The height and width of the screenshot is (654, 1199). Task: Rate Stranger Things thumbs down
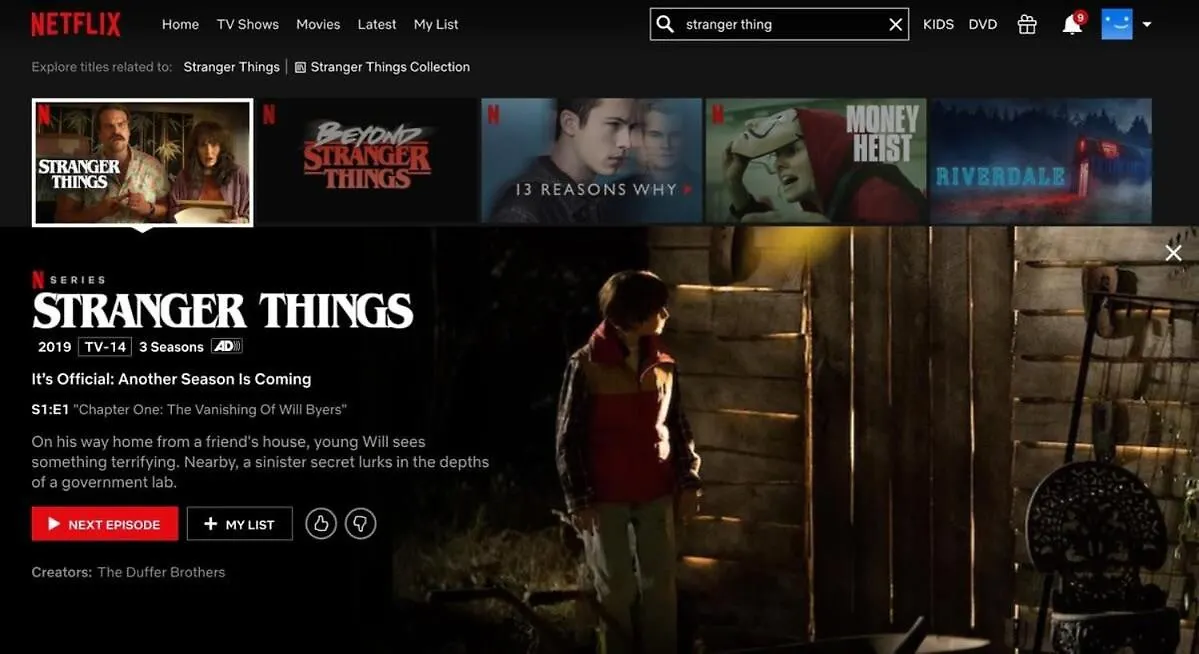360,524
